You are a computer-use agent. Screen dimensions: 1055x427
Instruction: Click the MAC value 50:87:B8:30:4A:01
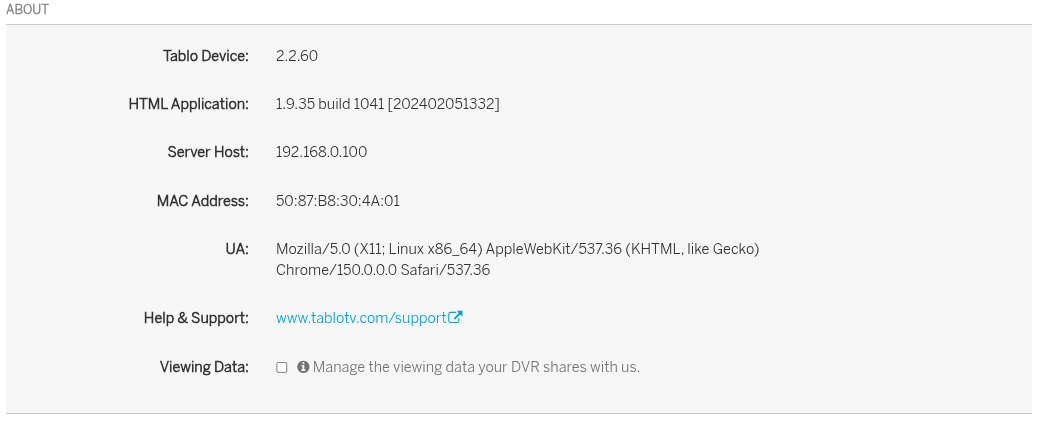point(338,201)
